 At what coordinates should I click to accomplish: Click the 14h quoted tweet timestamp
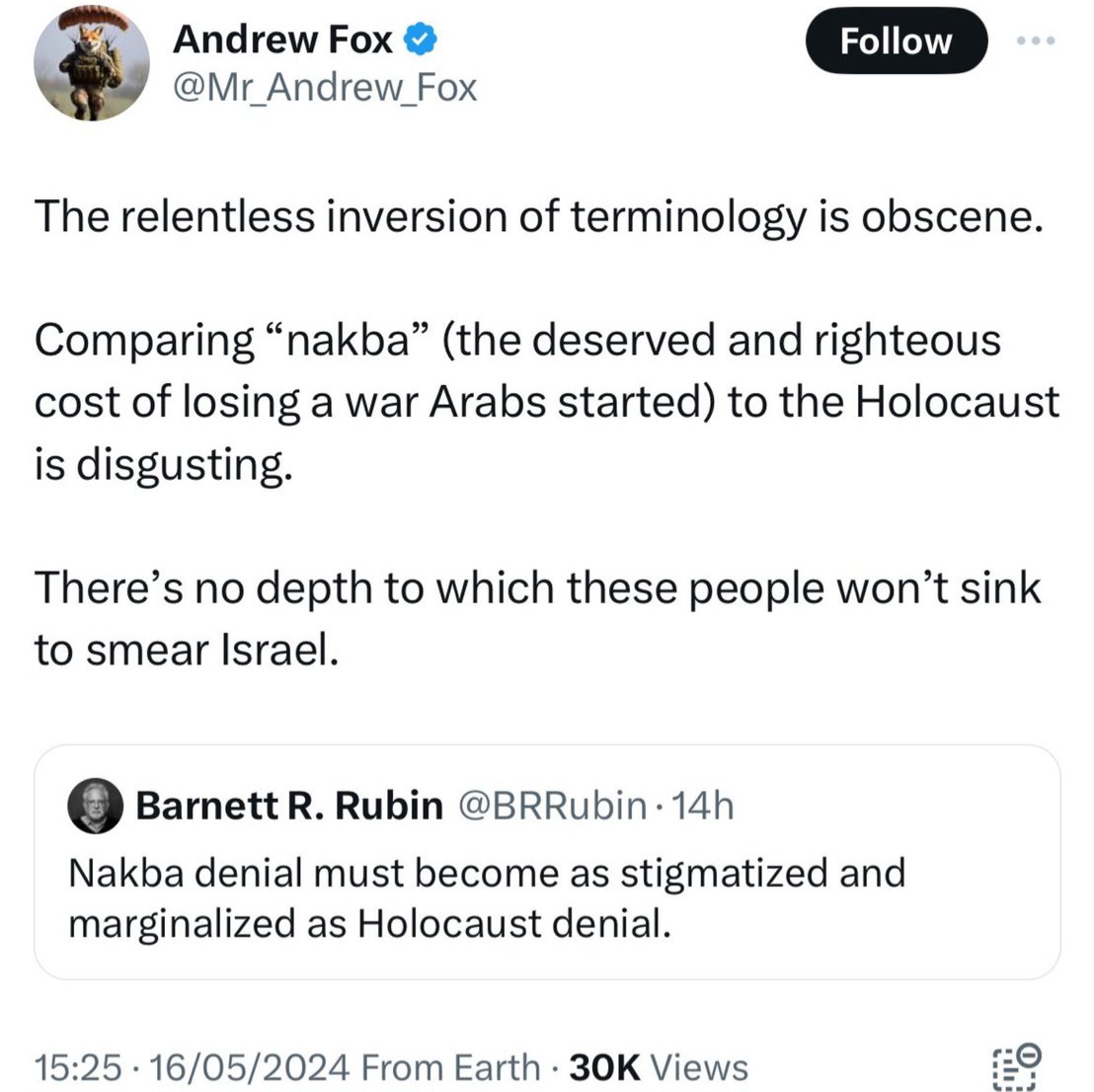(x=702, y=806)
